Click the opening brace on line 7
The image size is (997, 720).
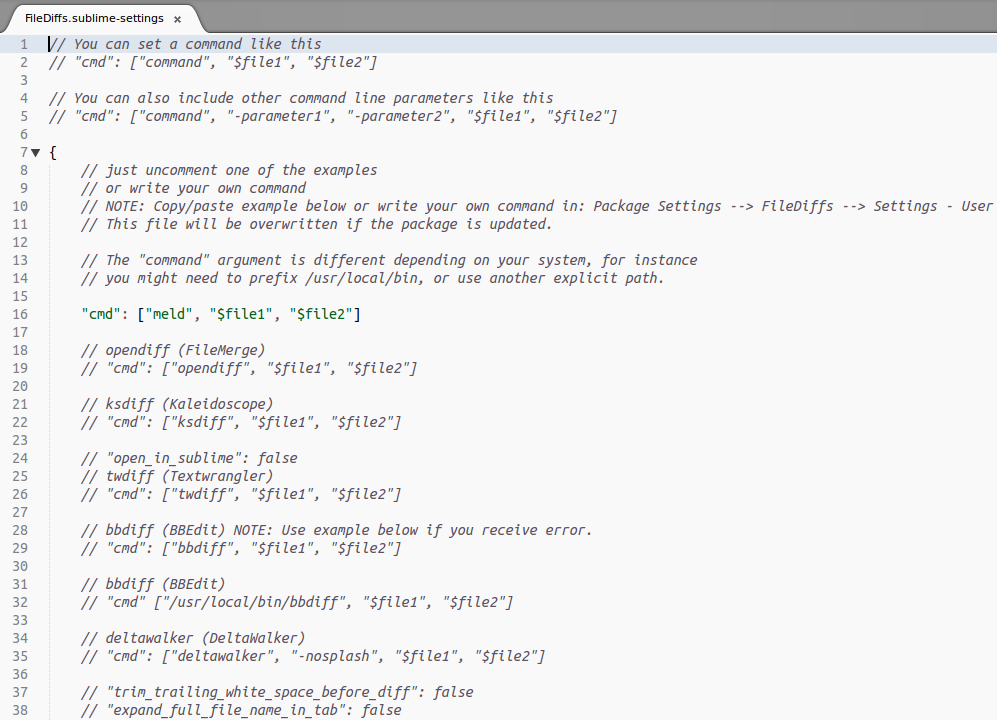53,153
